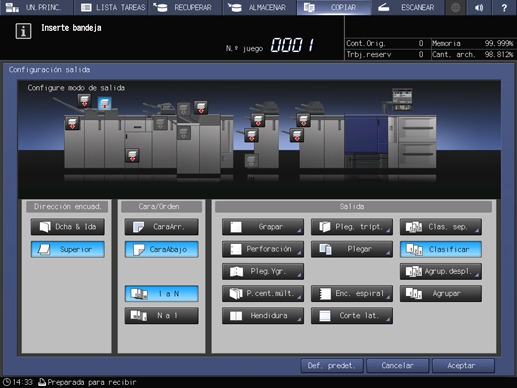
Task: Open the RECUPERAR tab
Action: pos(185,7)
